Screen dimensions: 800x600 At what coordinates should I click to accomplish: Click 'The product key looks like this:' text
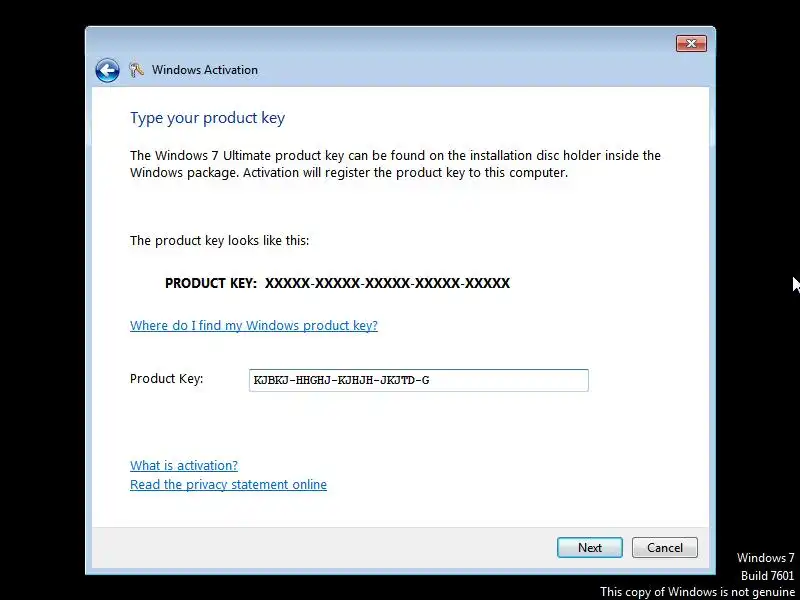pos(219,240)
